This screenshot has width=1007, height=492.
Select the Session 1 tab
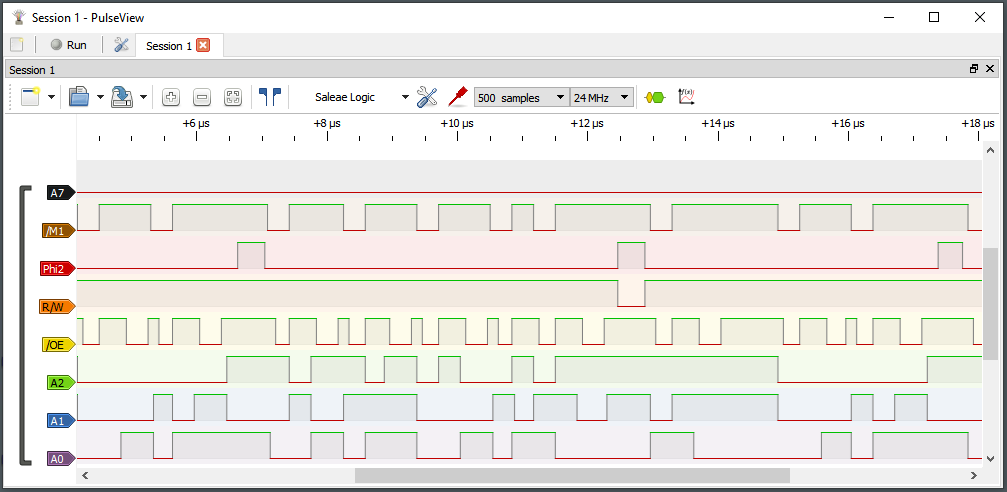tap(166, 46)
